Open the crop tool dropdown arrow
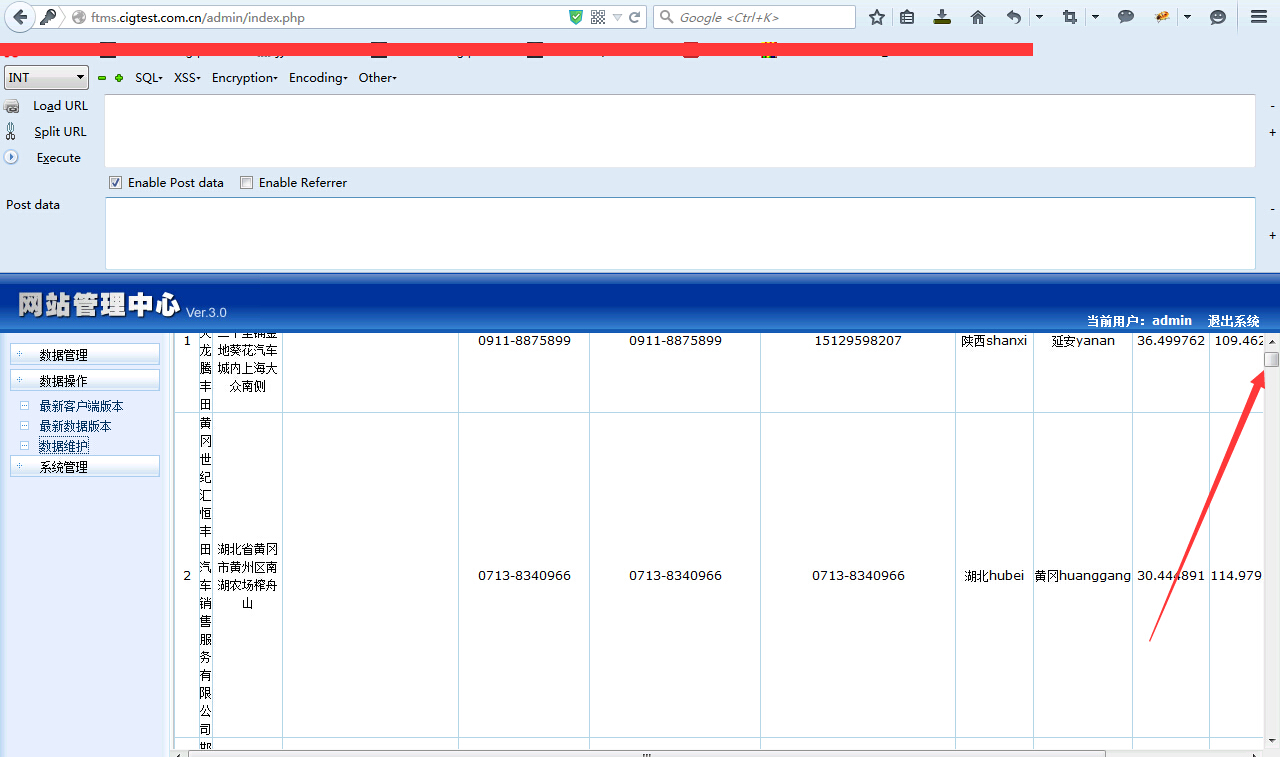The width and height of the screenshot is (1280, 757). point(1095,17)
